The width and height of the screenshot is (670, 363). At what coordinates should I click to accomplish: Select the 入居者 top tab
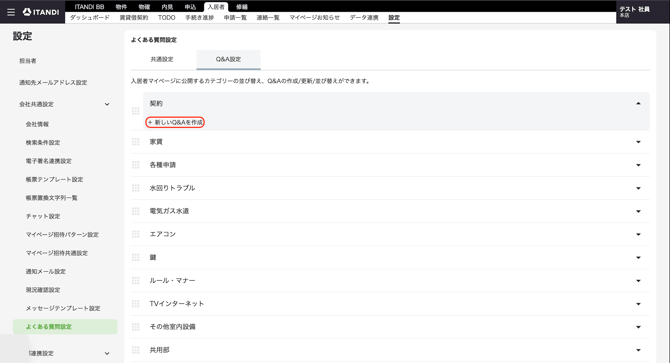(x=216, y=7)
